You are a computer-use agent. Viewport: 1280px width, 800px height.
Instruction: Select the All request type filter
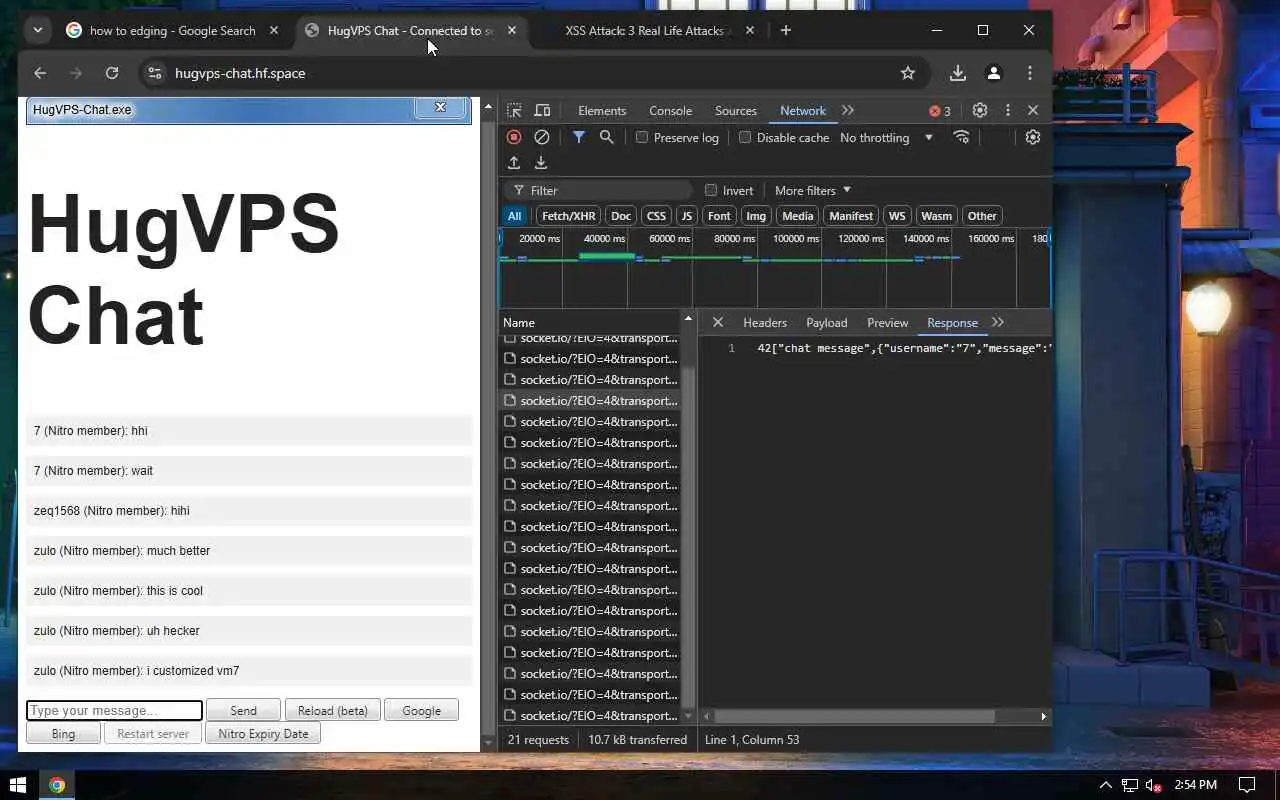[514, 215]
